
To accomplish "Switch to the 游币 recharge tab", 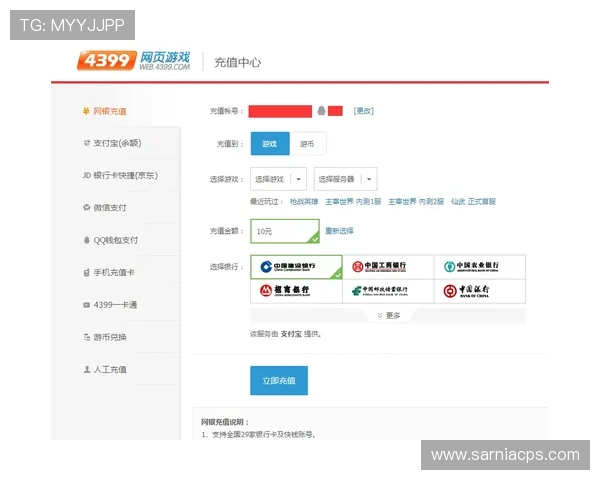I will click(307, 144).
